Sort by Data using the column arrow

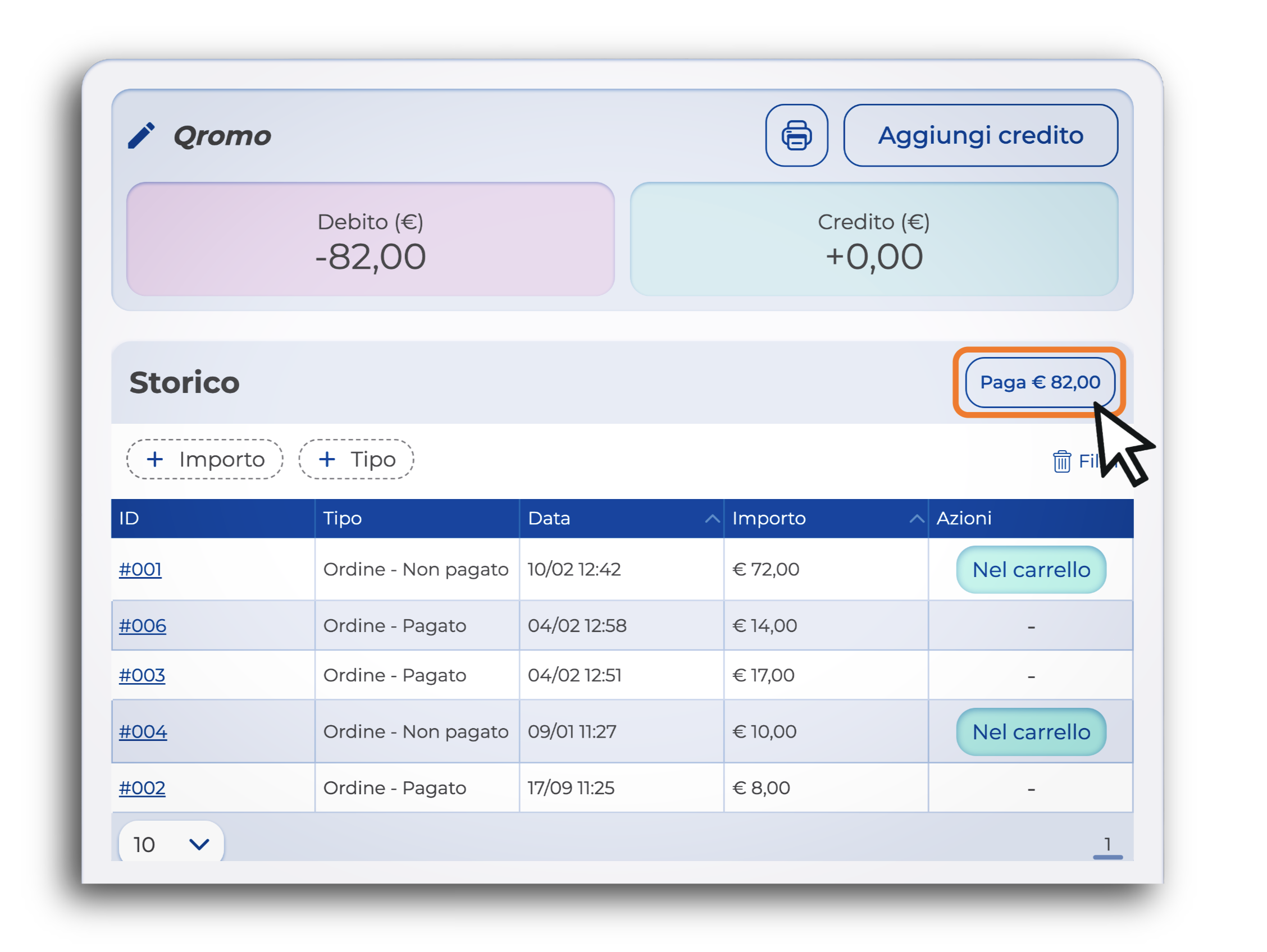712,519
